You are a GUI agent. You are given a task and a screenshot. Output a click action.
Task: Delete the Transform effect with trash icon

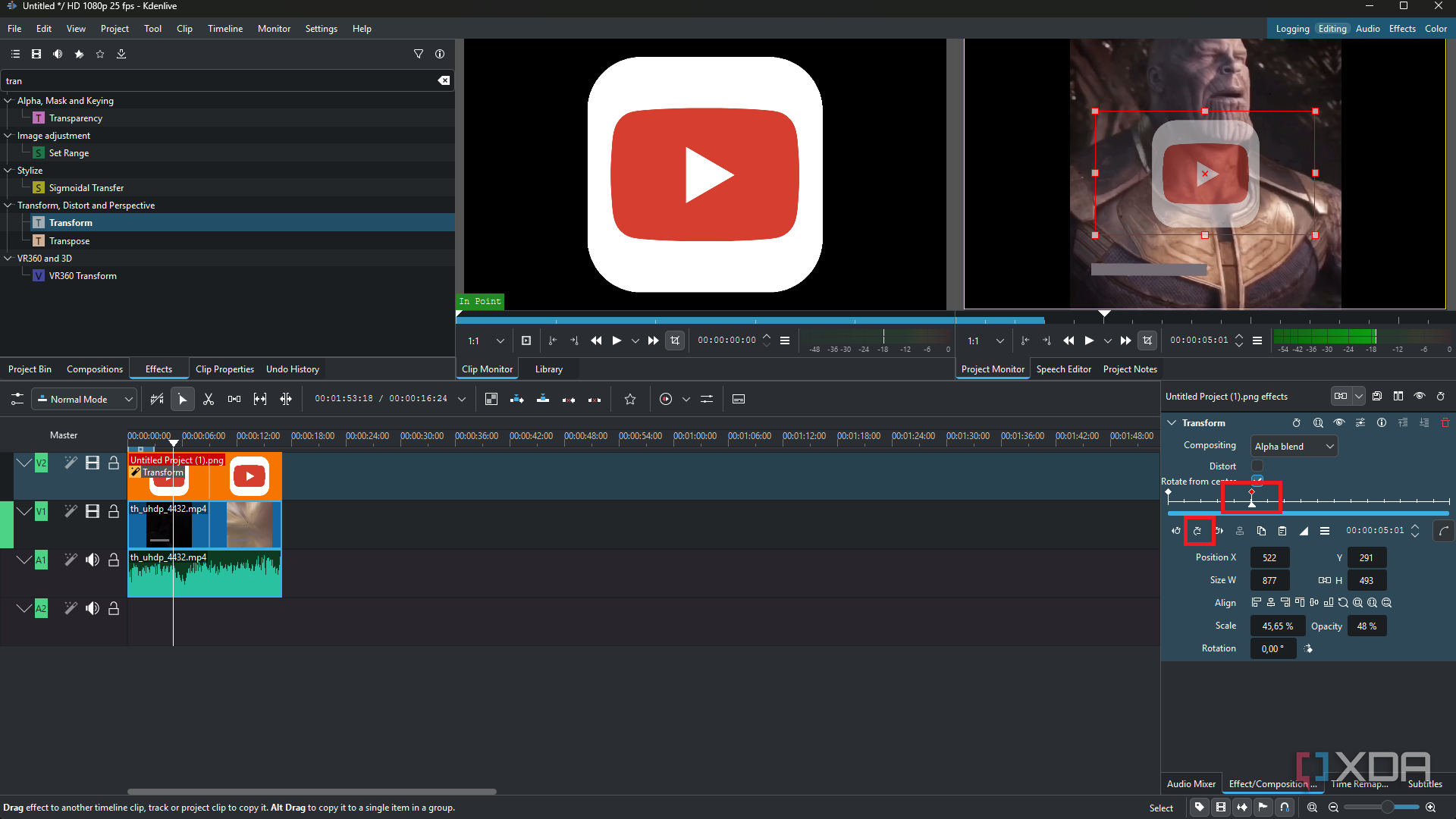click(1445, 422)
